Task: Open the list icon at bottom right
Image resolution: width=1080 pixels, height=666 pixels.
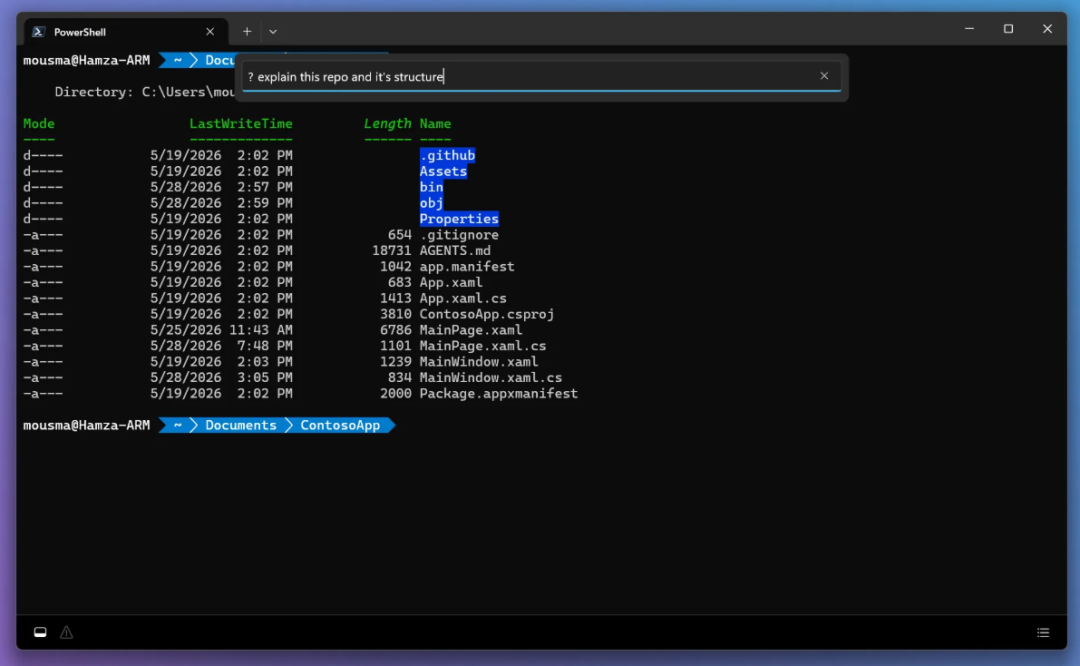Action: pyautogui.click(x=1043, y=632)
